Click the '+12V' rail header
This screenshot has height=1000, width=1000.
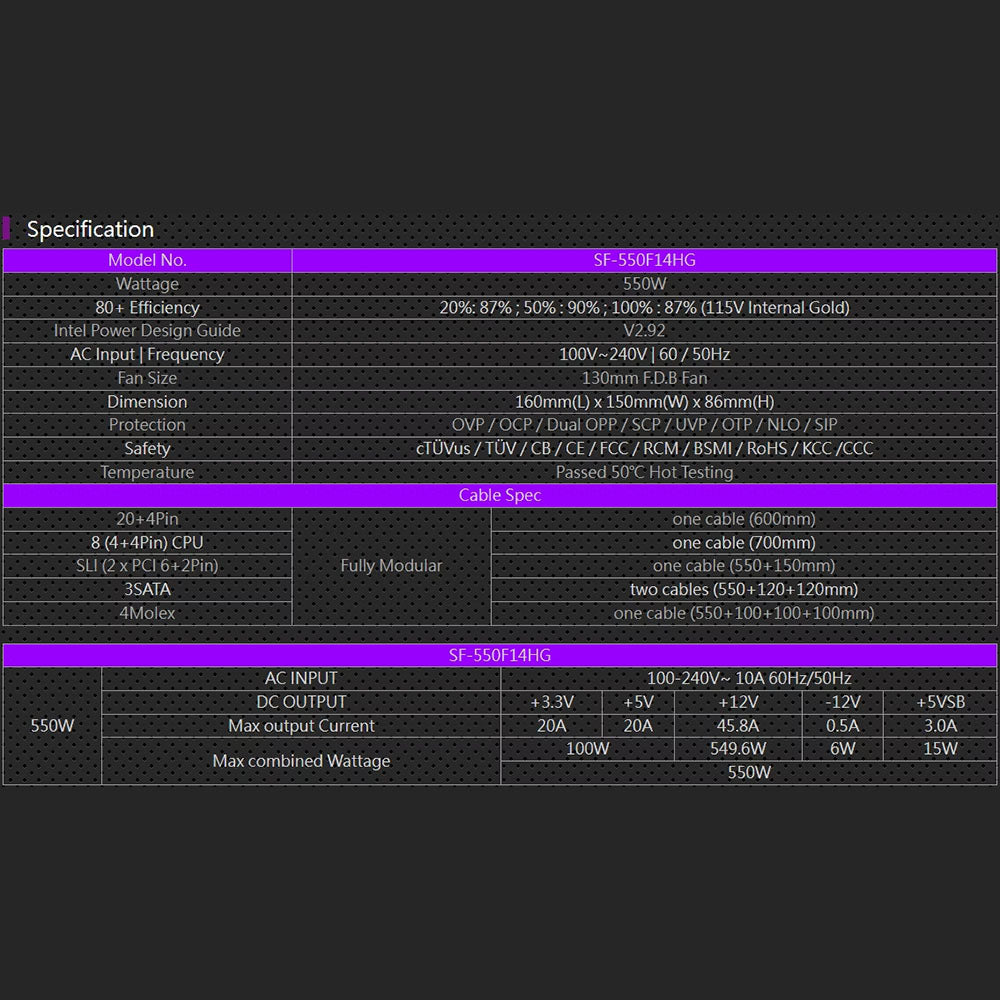pos(738,702)
